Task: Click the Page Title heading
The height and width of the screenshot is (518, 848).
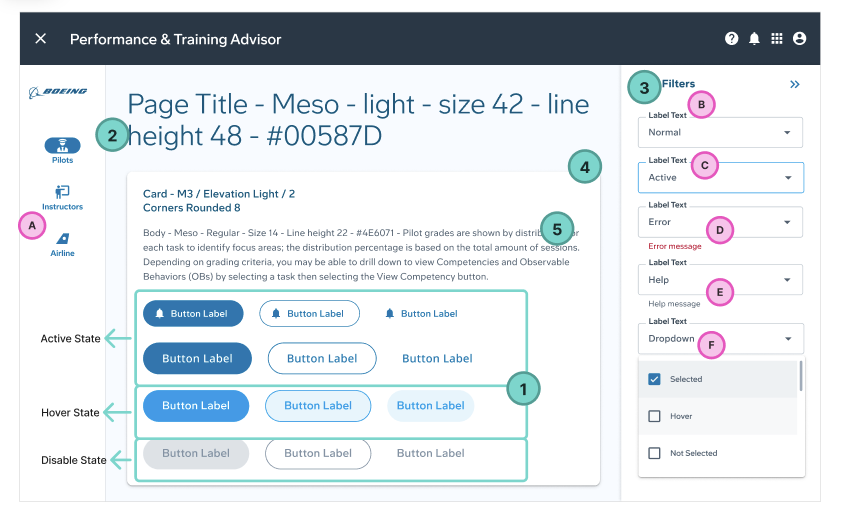Action: [x=358, y=119]
